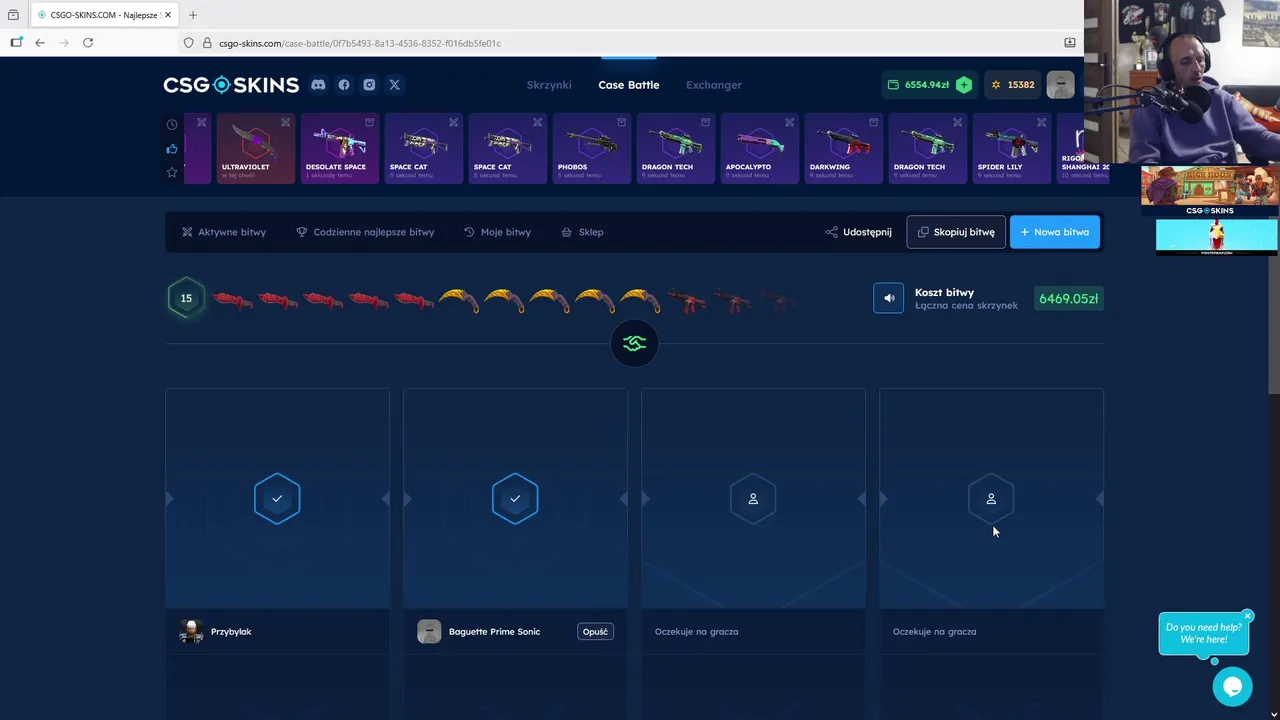Click the 'Do you need help?' message
The width and height of the screenshot is (1280, 720).
[1203, 633]
